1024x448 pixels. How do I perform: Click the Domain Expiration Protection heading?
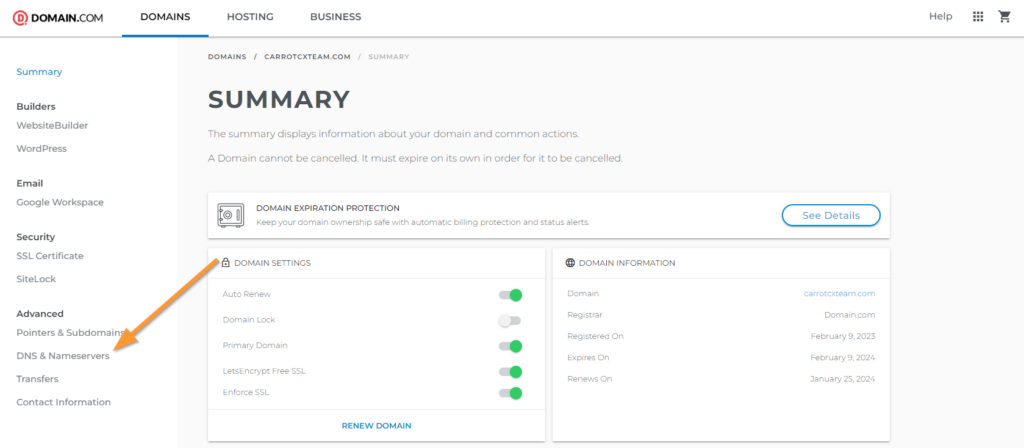pos(327,208)
